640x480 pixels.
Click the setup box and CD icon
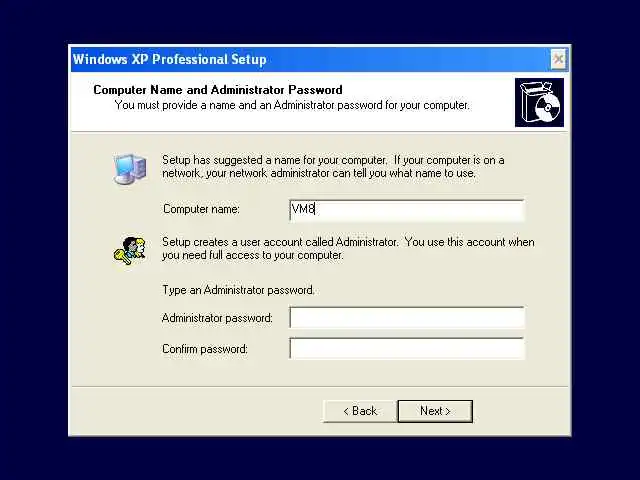pyautogui.click(x=539, y=103)
